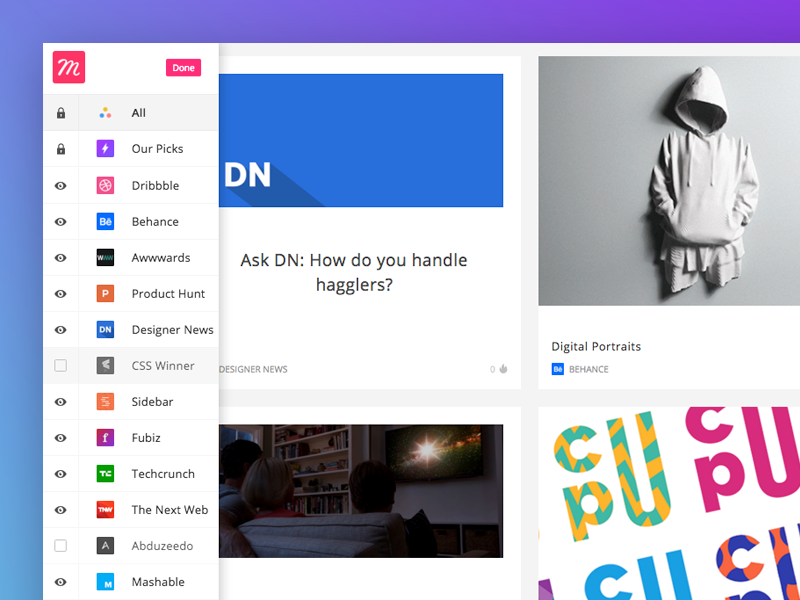Screen dimensions: 800x600
Task: Open Ask DN hagglers article title
Action: 354,272
